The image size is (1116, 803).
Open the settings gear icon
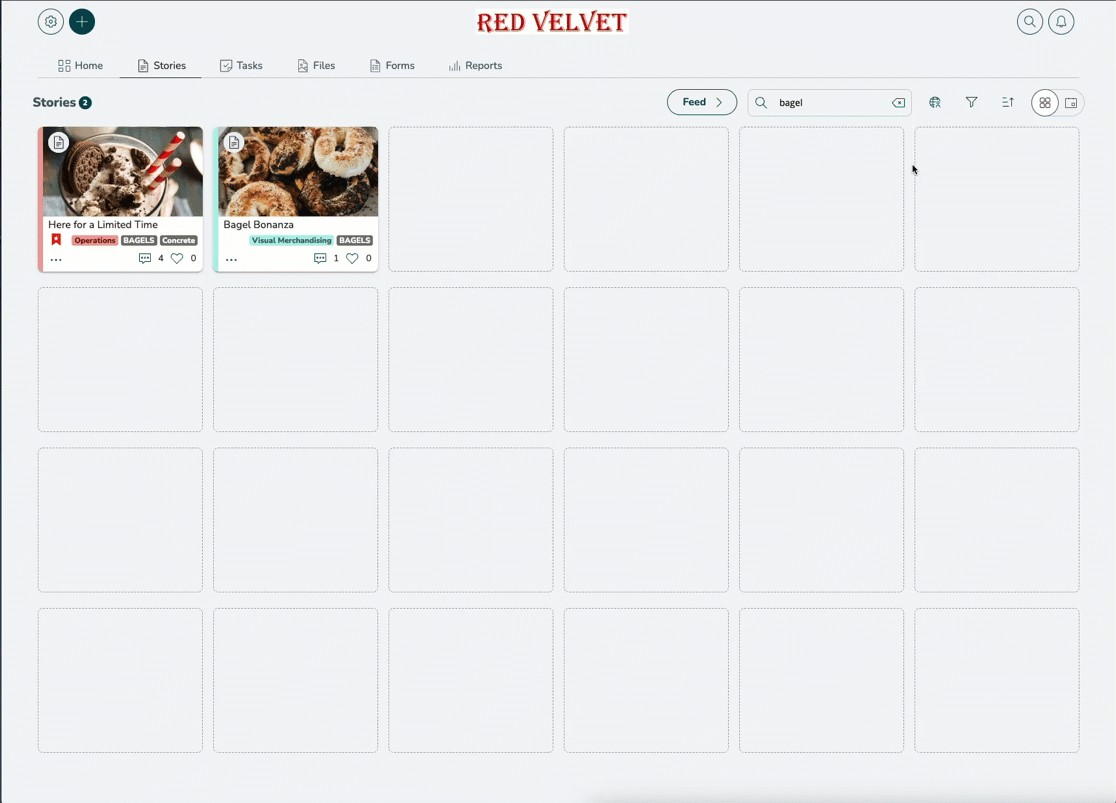[x=51, y=21]
